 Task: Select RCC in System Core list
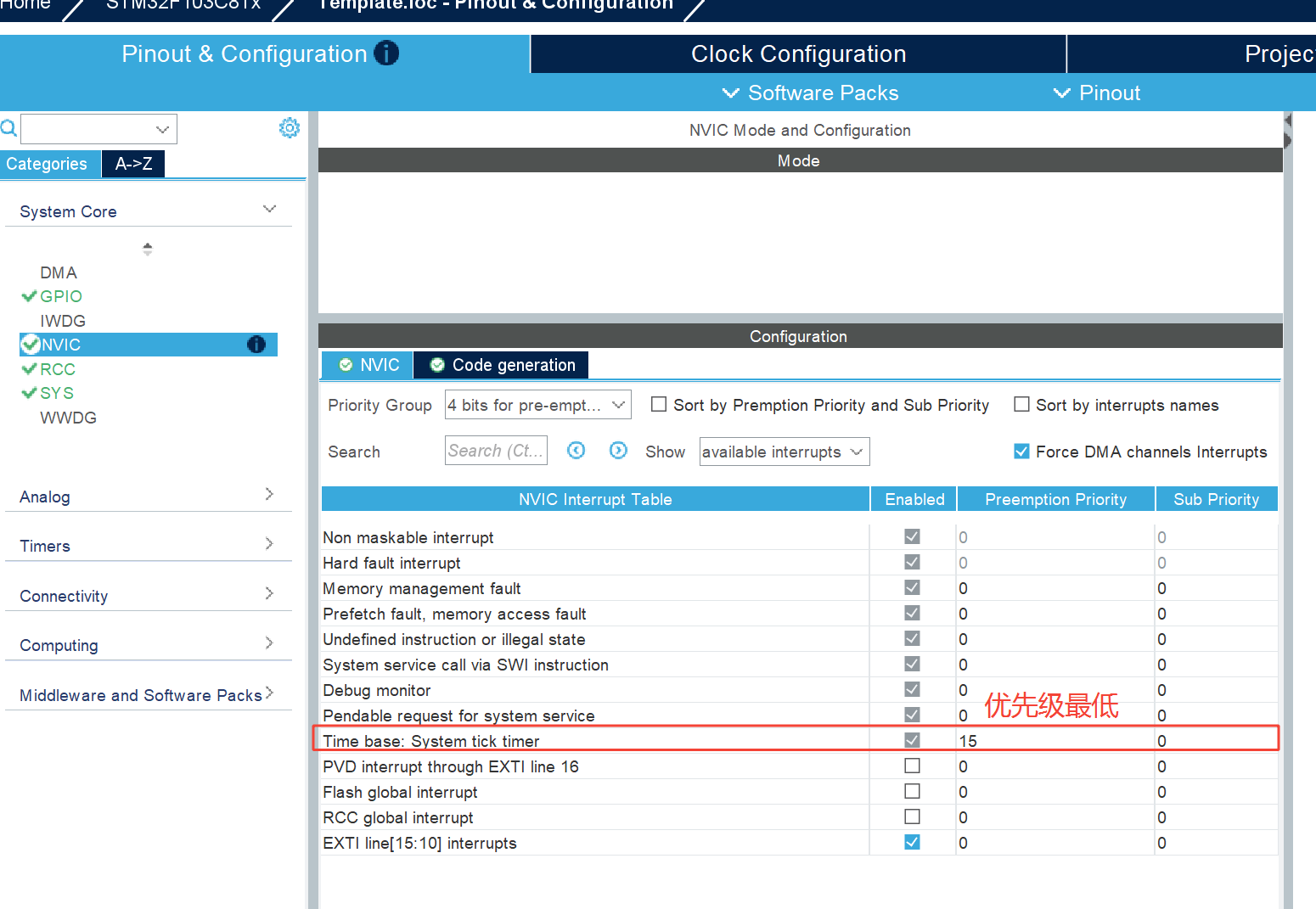pos(58,369)
